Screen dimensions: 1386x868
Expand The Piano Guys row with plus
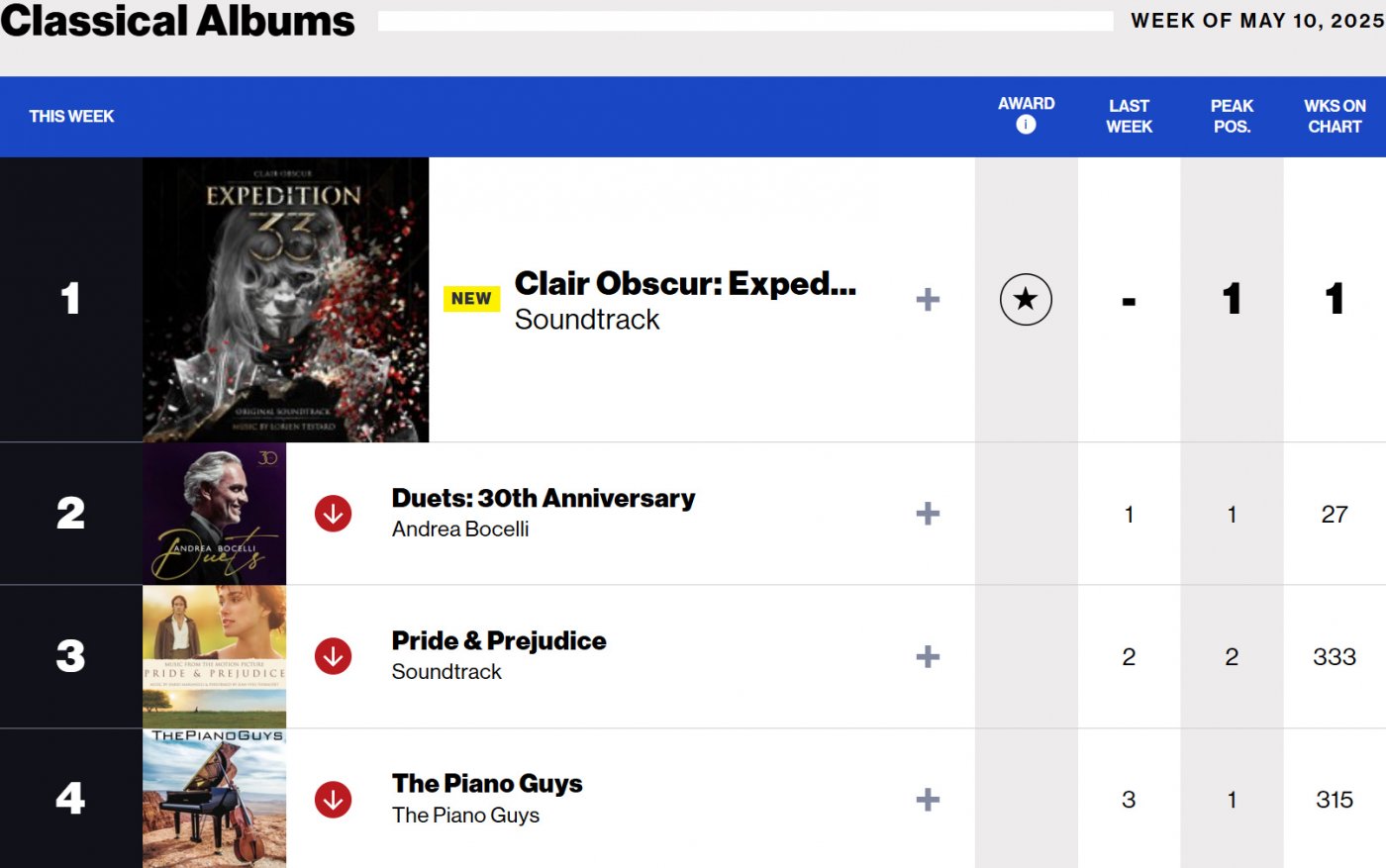pos(928,799)
